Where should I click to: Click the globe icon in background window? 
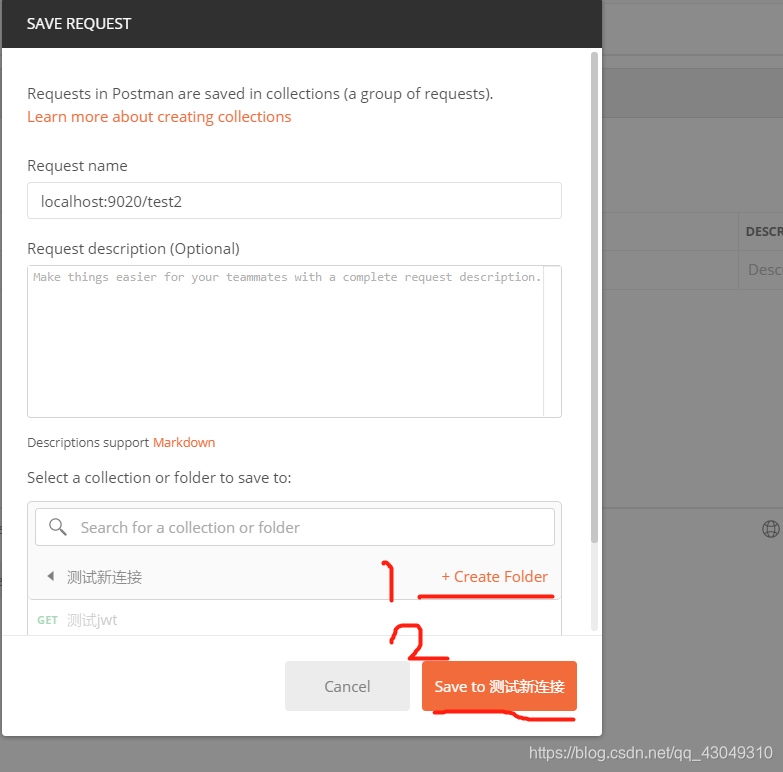click(x=771, y=528)
